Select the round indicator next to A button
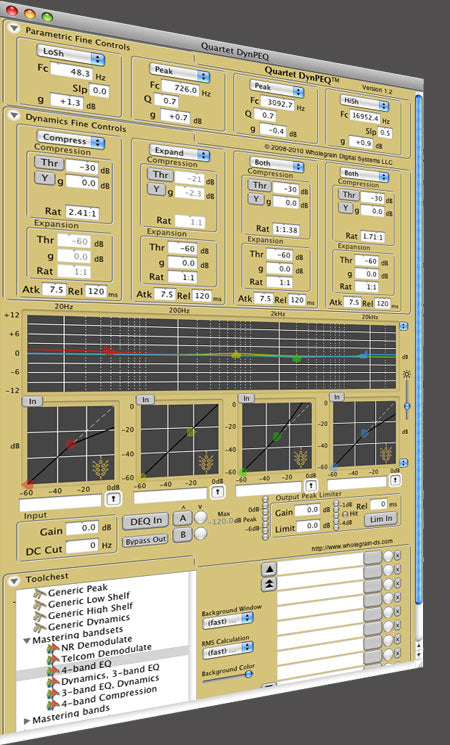The image size is (450, 745). [x=201, y=517]
